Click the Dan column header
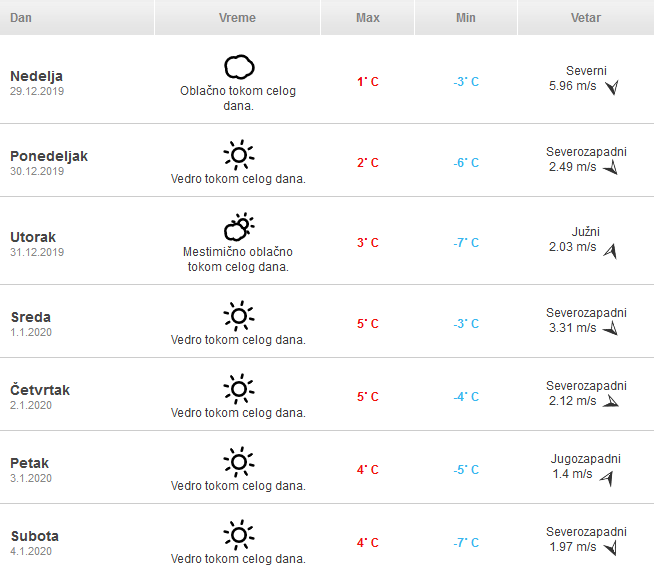 [x=21, y=18]
